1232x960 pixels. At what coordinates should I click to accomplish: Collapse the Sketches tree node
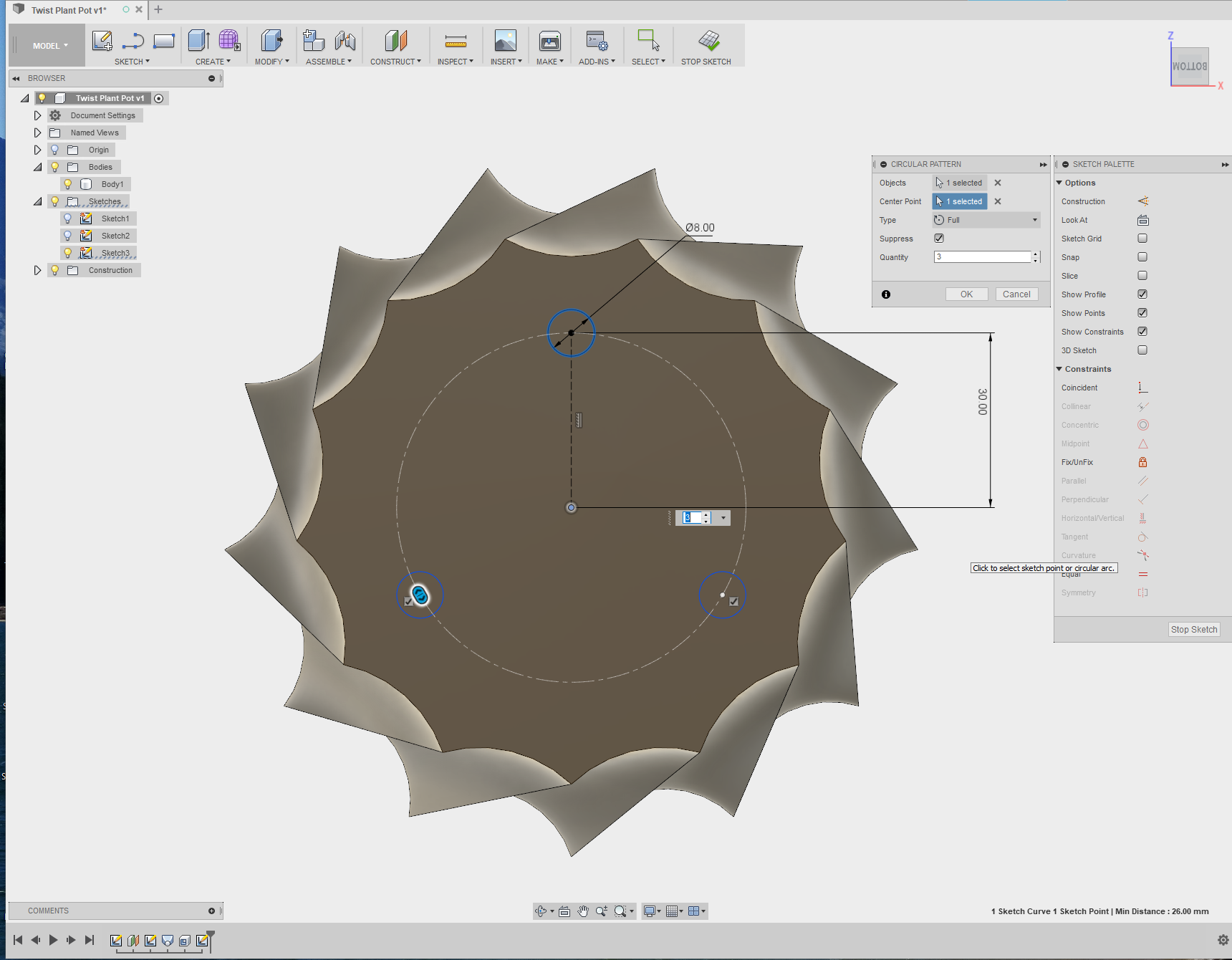pyautogui.click(x=37, y=201)
